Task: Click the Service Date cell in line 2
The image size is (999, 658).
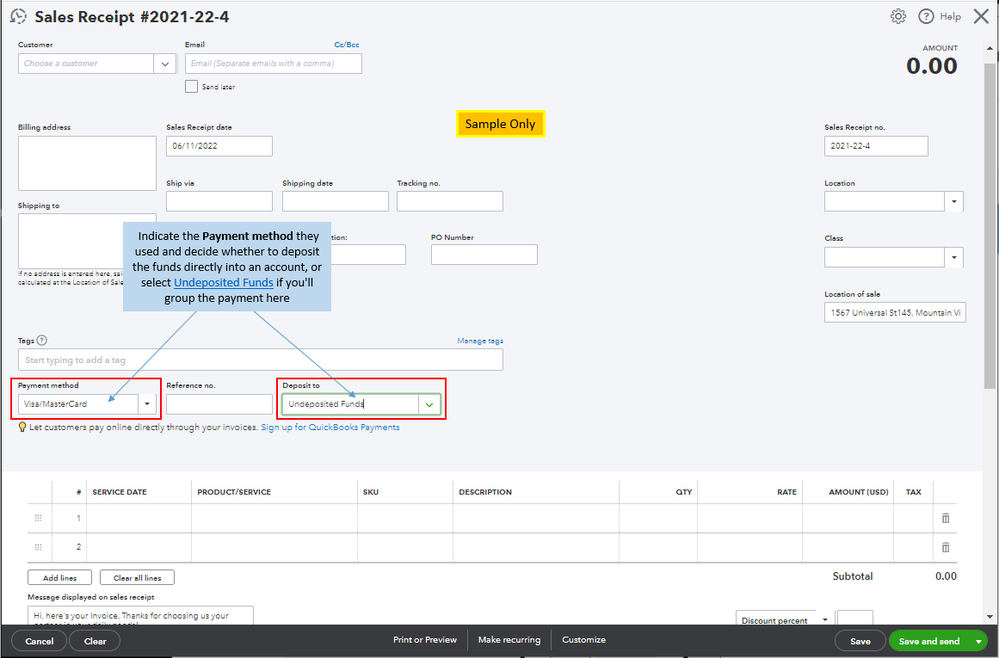Action: coord(139,547)
